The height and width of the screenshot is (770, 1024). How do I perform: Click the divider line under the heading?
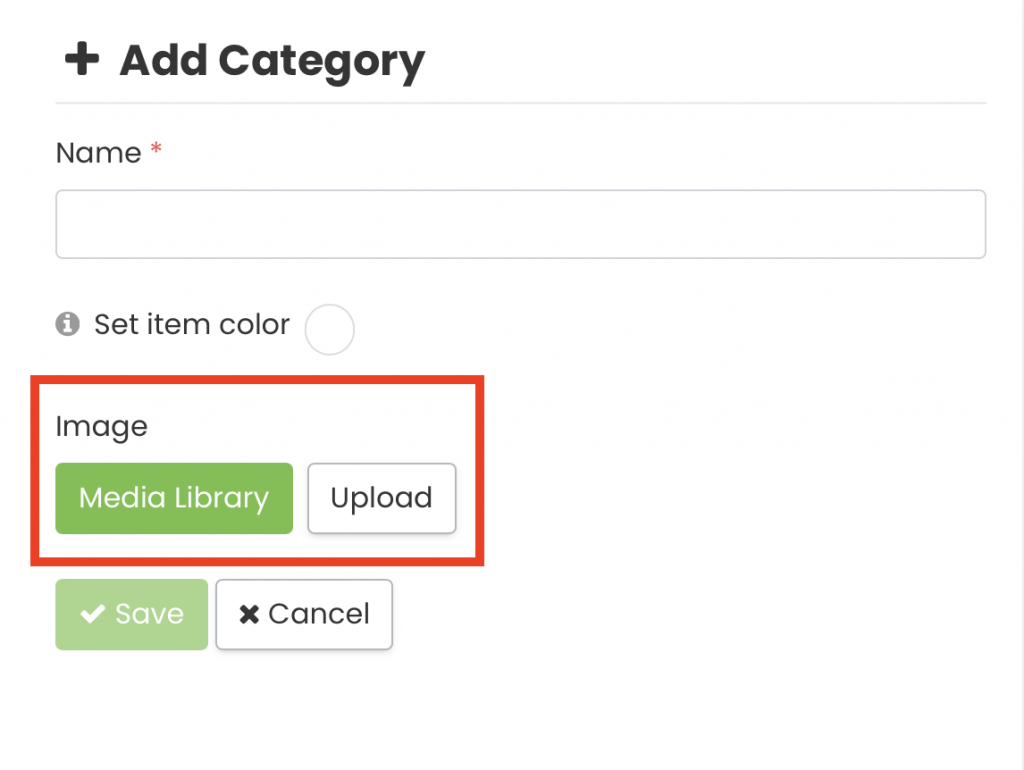tap(520, 103)
